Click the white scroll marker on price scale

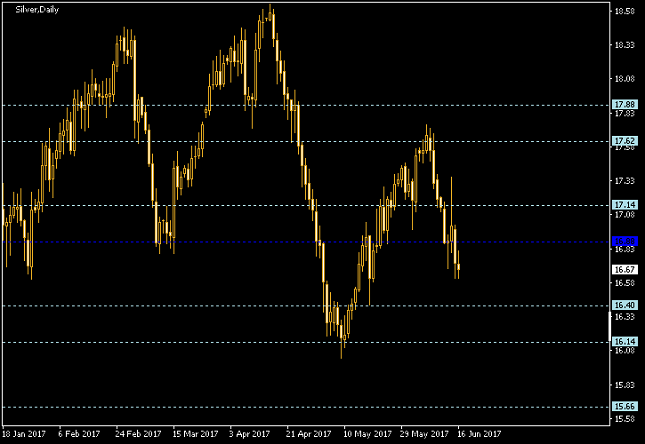(610, 326)
